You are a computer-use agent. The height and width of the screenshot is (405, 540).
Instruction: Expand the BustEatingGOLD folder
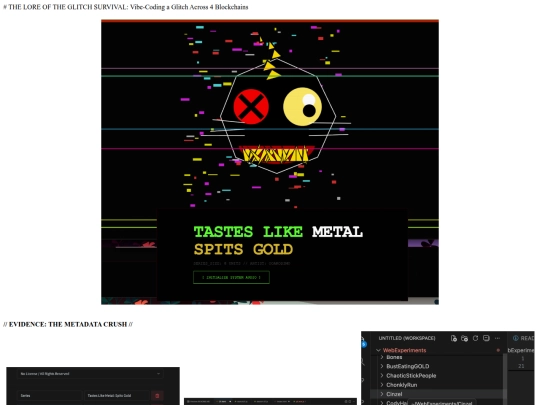[x=382, y=366]
